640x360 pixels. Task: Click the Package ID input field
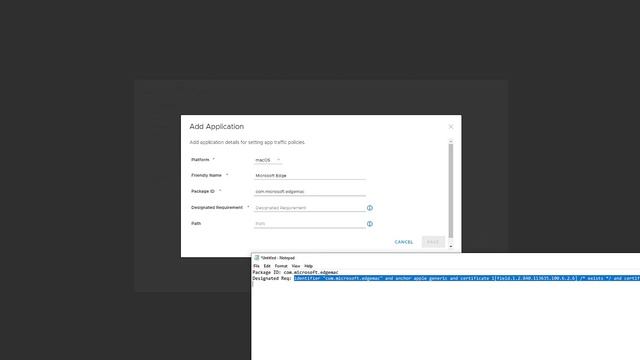click(309, 191)
